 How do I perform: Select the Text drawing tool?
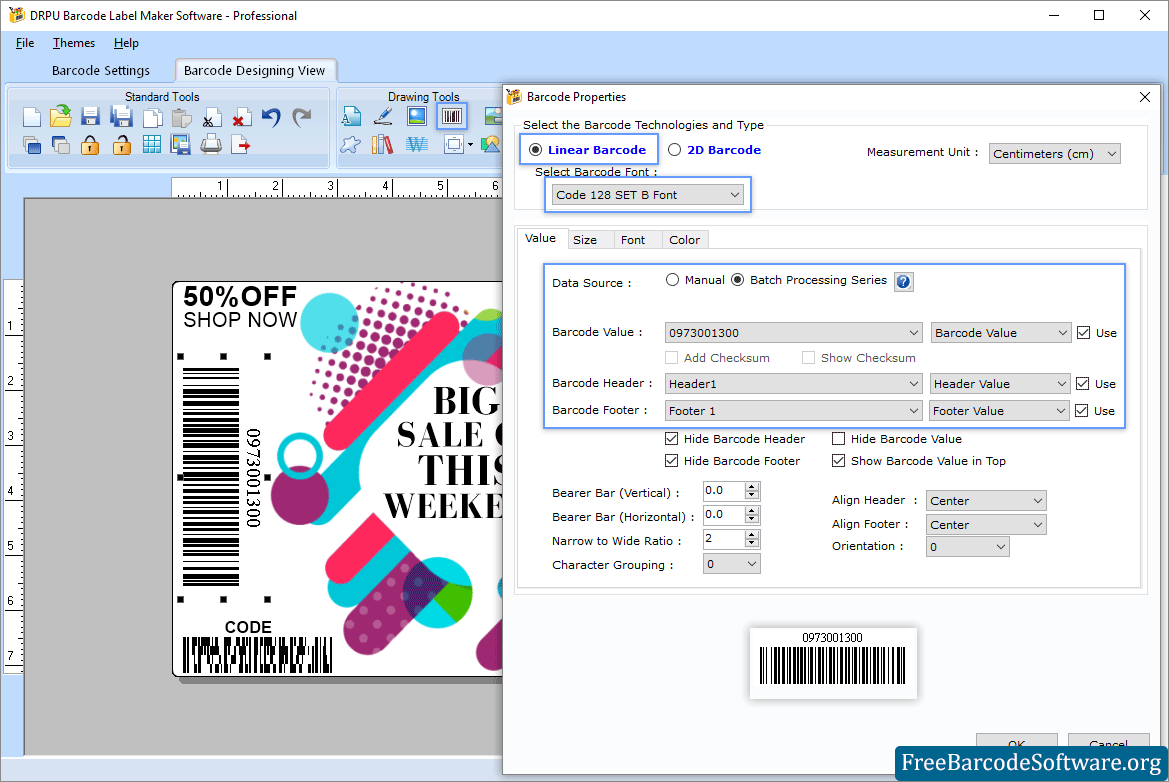[x=351, y=116]
